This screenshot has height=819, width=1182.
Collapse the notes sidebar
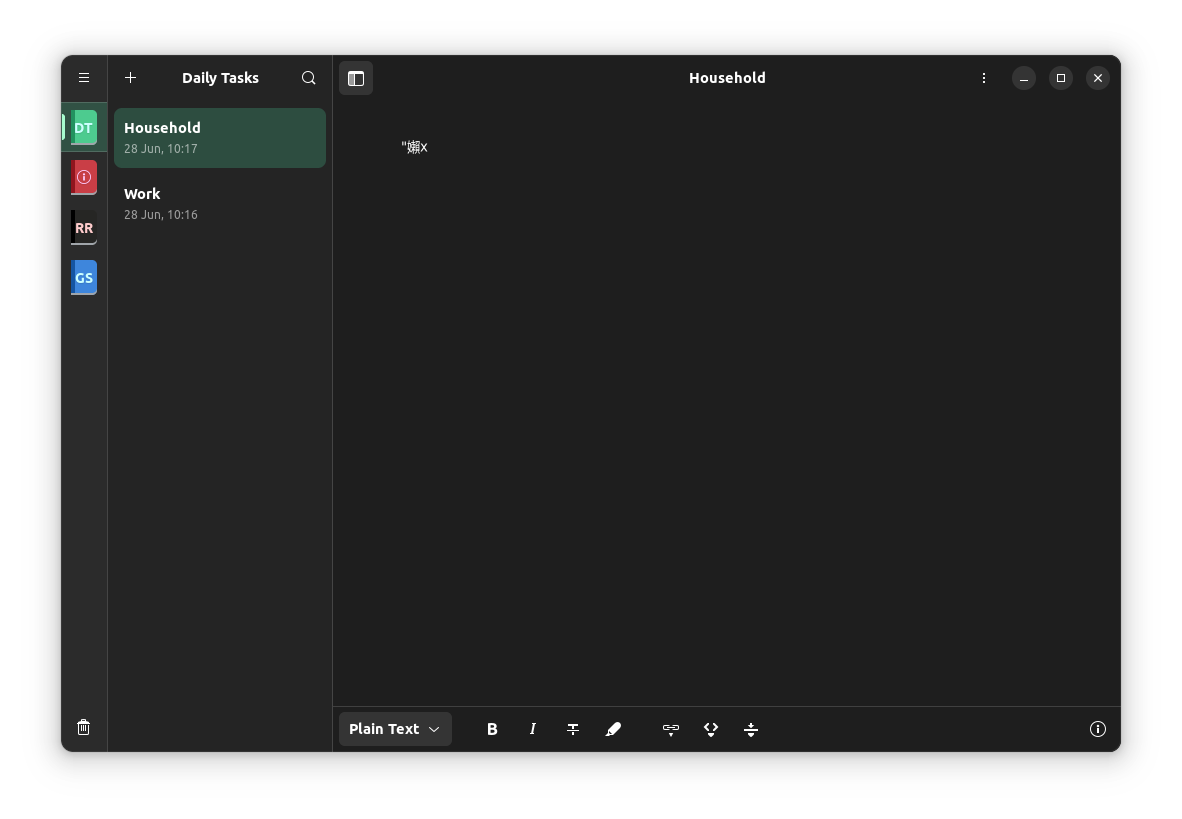[x=356, y=77]
